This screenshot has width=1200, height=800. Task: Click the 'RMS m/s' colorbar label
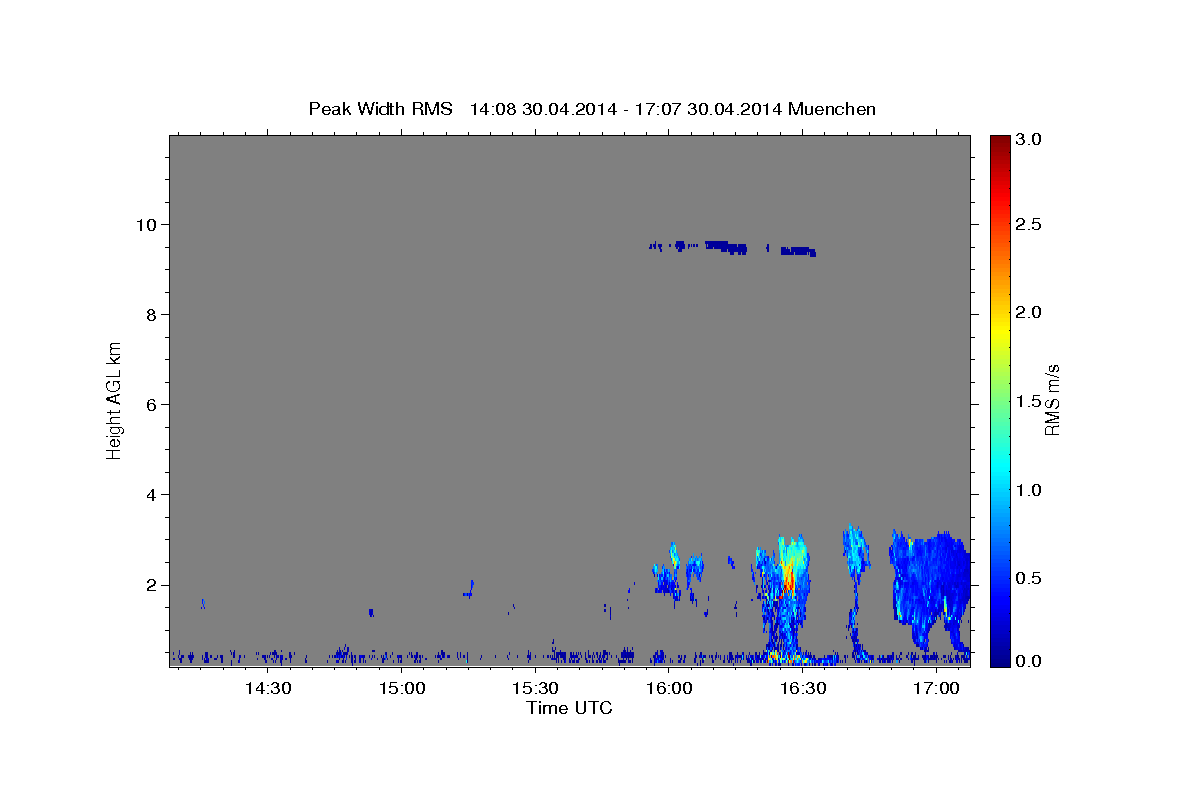point(1051,400)
